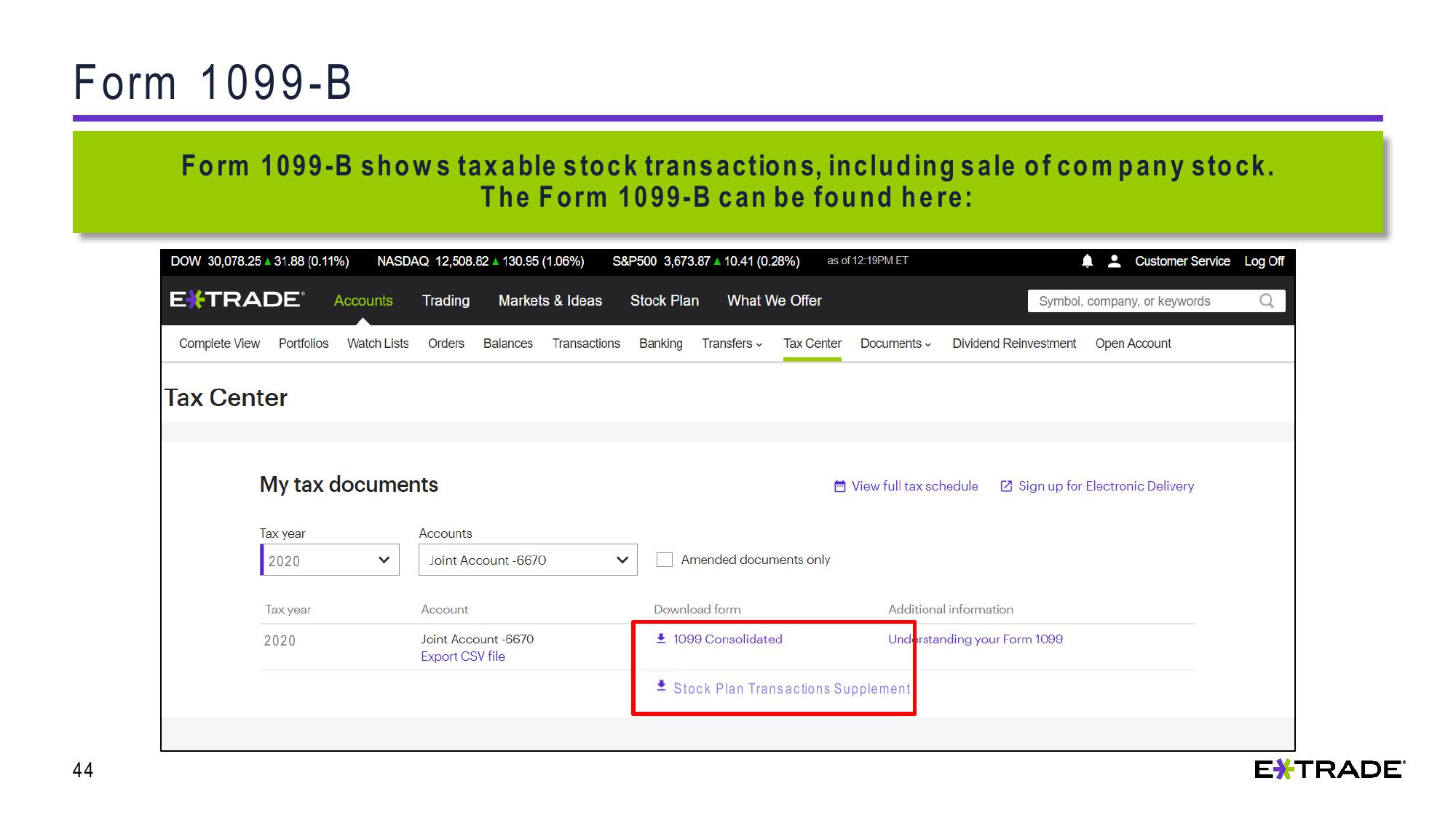Image resolution: width=1456 pixels, height=818 pixels.
Task: Click the Export CSV file link
Action: click(x=463, y=656)
